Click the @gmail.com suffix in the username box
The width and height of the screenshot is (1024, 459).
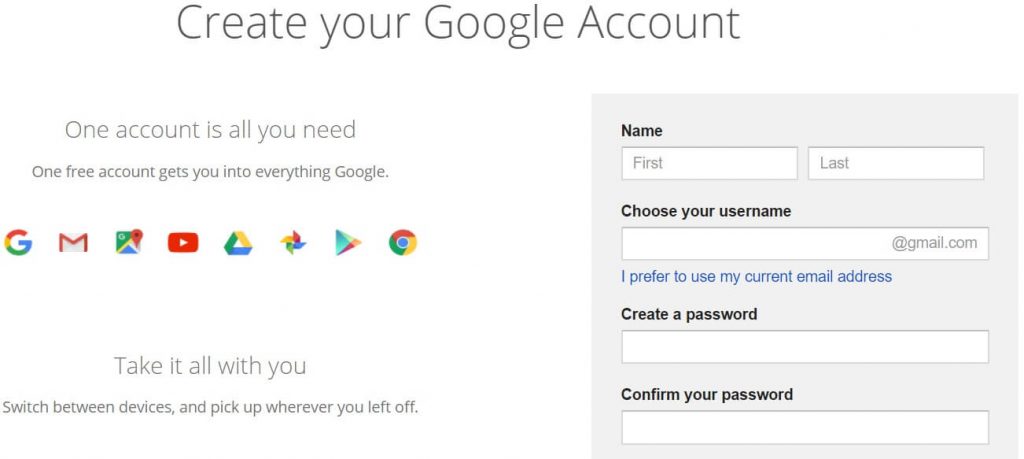coord(935,244)
